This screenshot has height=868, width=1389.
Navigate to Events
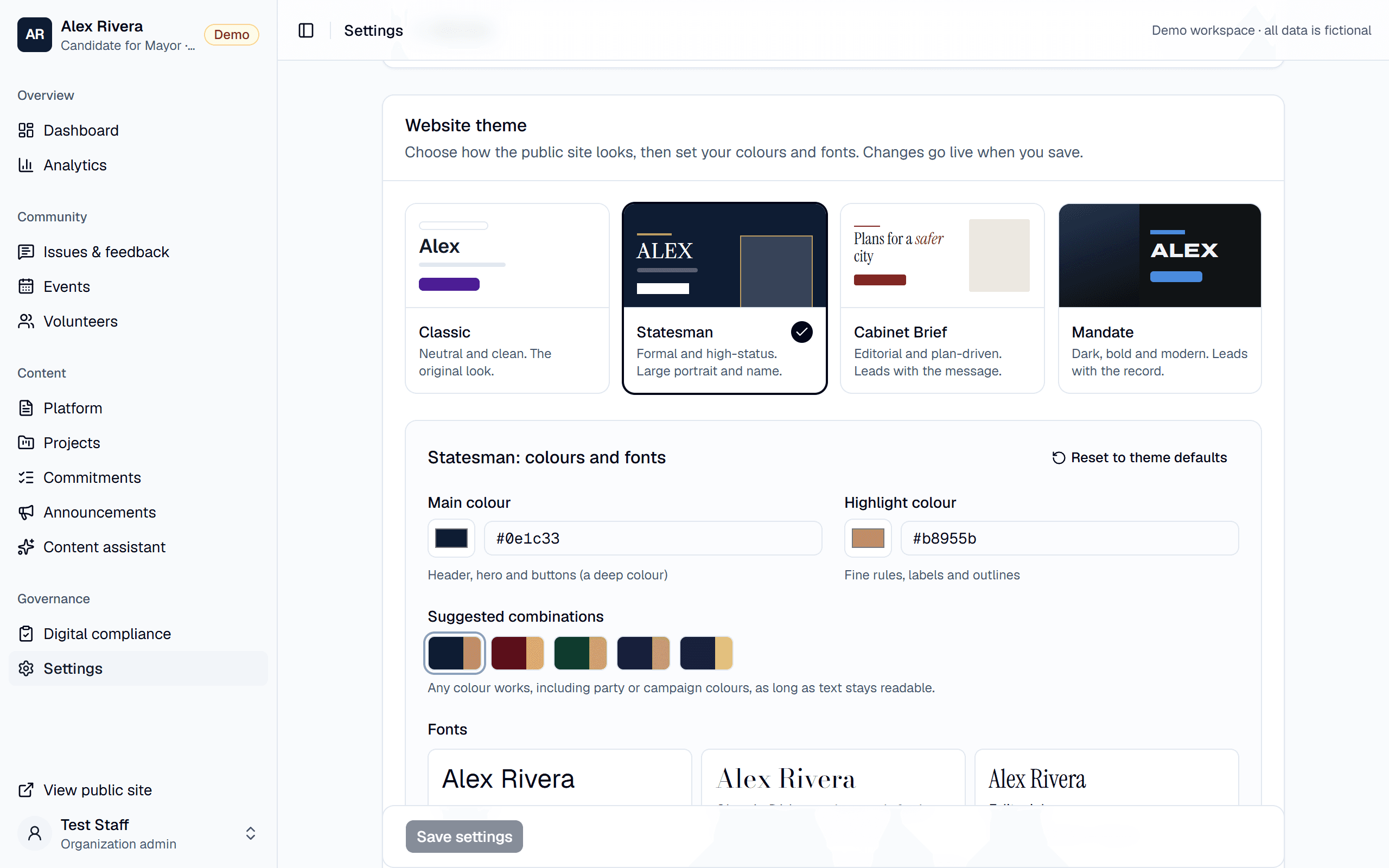pos(138,286)
